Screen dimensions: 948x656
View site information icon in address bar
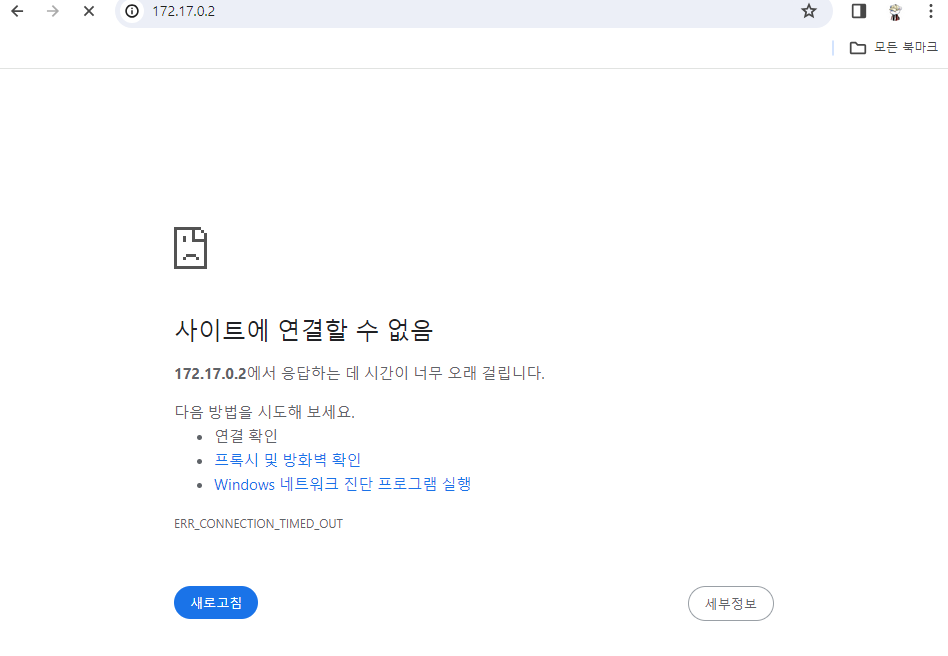[131, 11]
